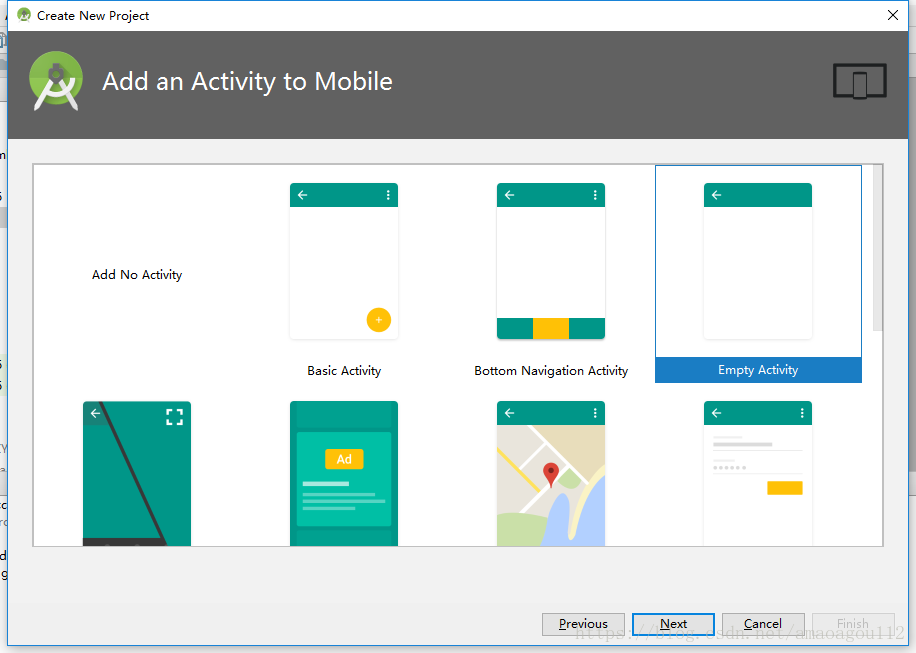Click overflow dots in Login activity preview

[802, 413]
